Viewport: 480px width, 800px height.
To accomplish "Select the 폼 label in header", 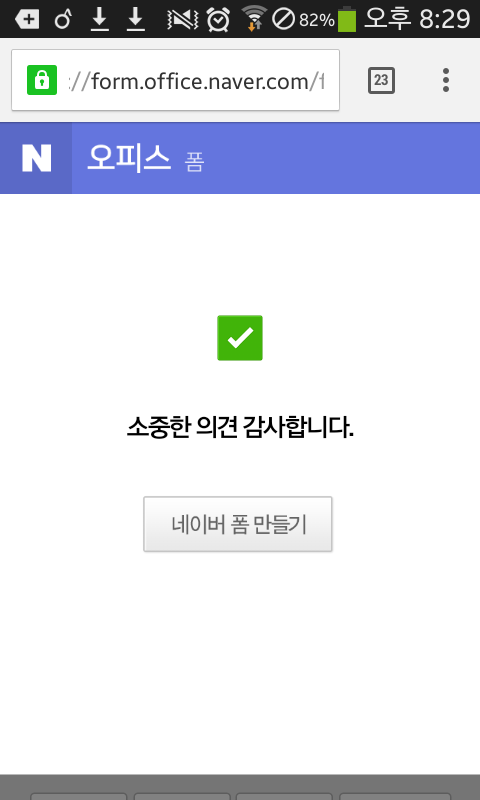I will 194,162.
